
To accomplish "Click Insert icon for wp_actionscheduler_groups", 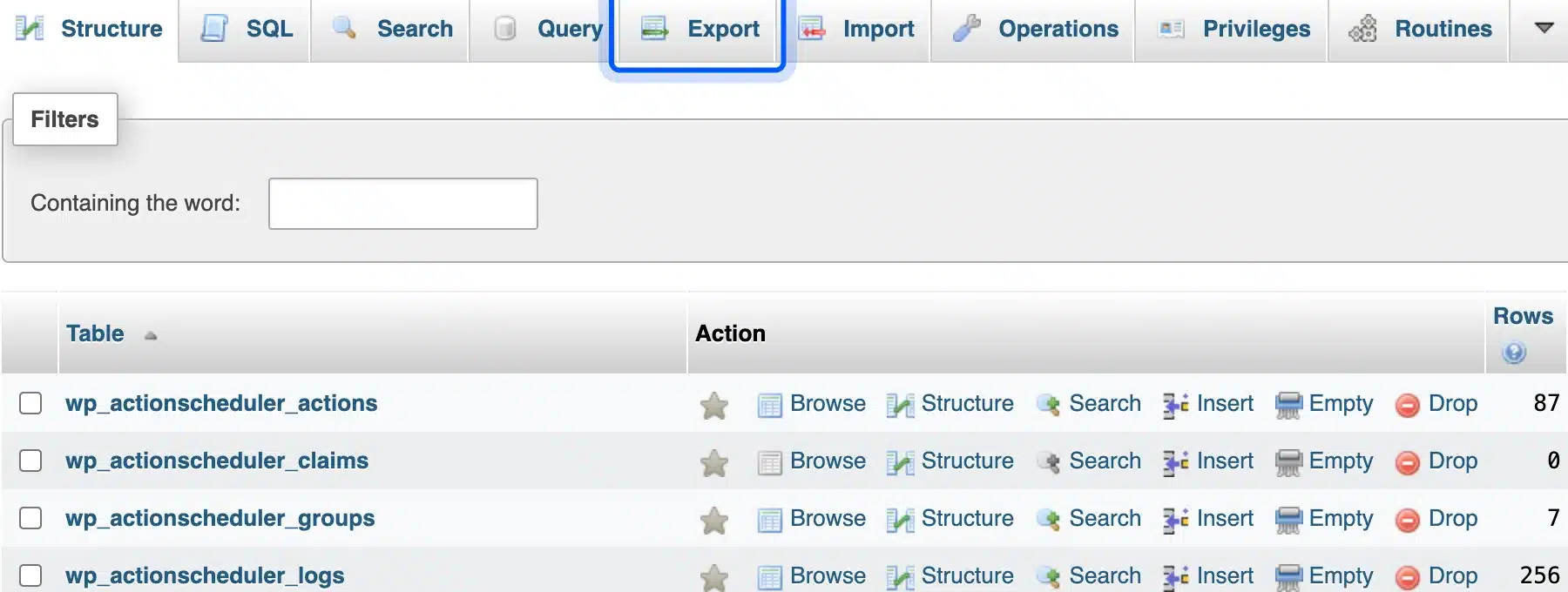I will point(1176,521).
